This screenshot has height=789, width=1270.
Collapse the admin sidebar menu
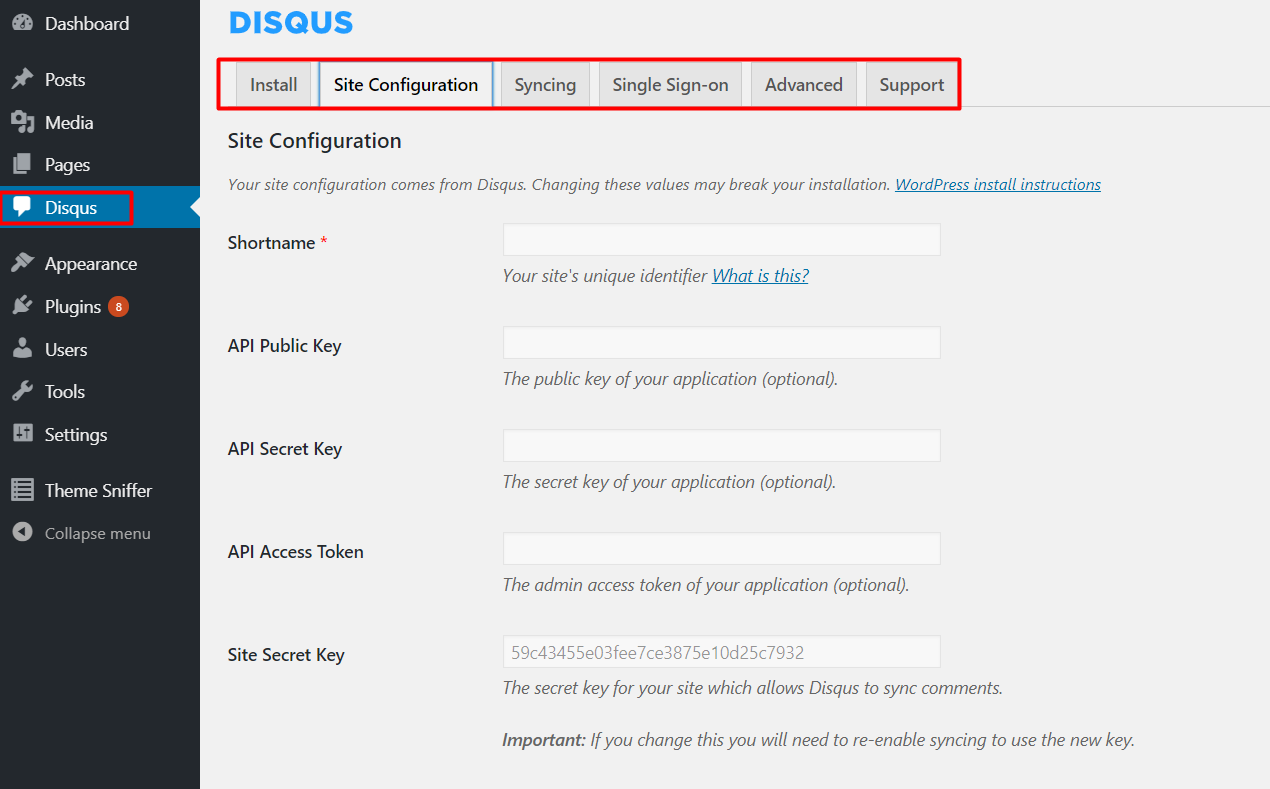point(100,533)
